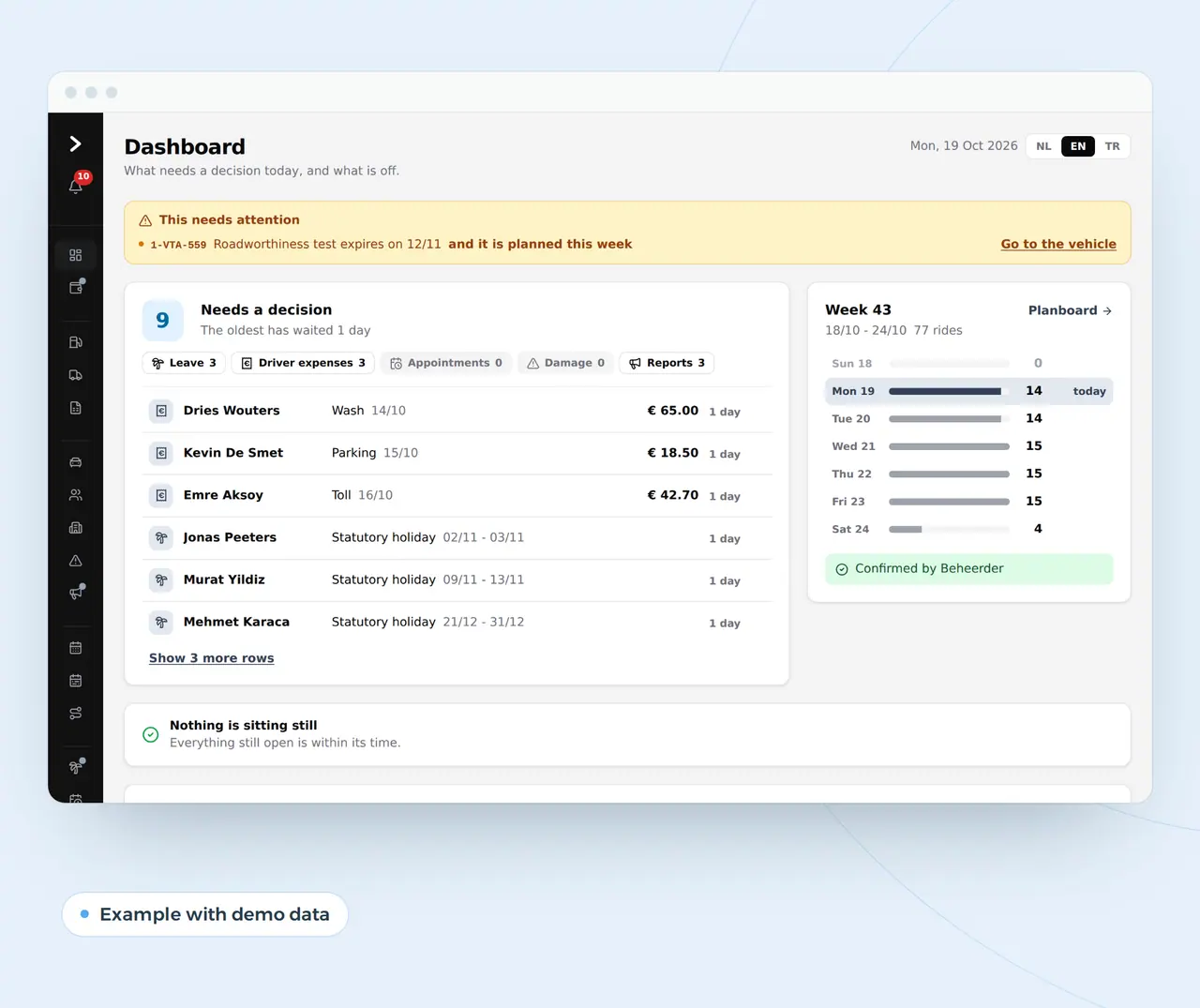Select the Sun 18 day row
The height and width of the screenshot is (1008, 1200).
[968, 363]
